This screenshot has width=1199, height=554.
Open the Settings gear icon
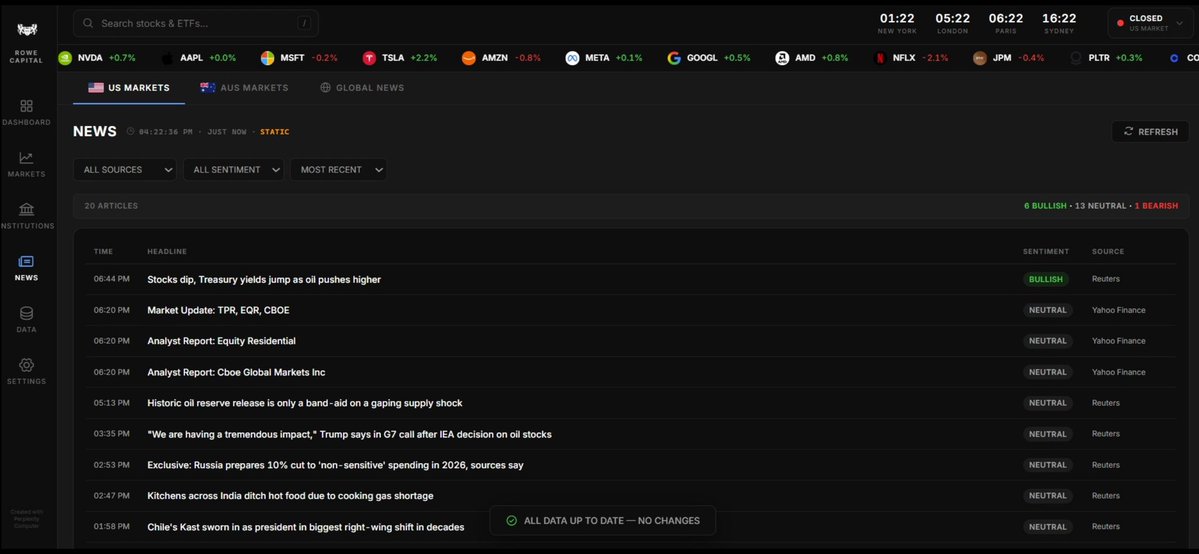click(x=26, y=365)
